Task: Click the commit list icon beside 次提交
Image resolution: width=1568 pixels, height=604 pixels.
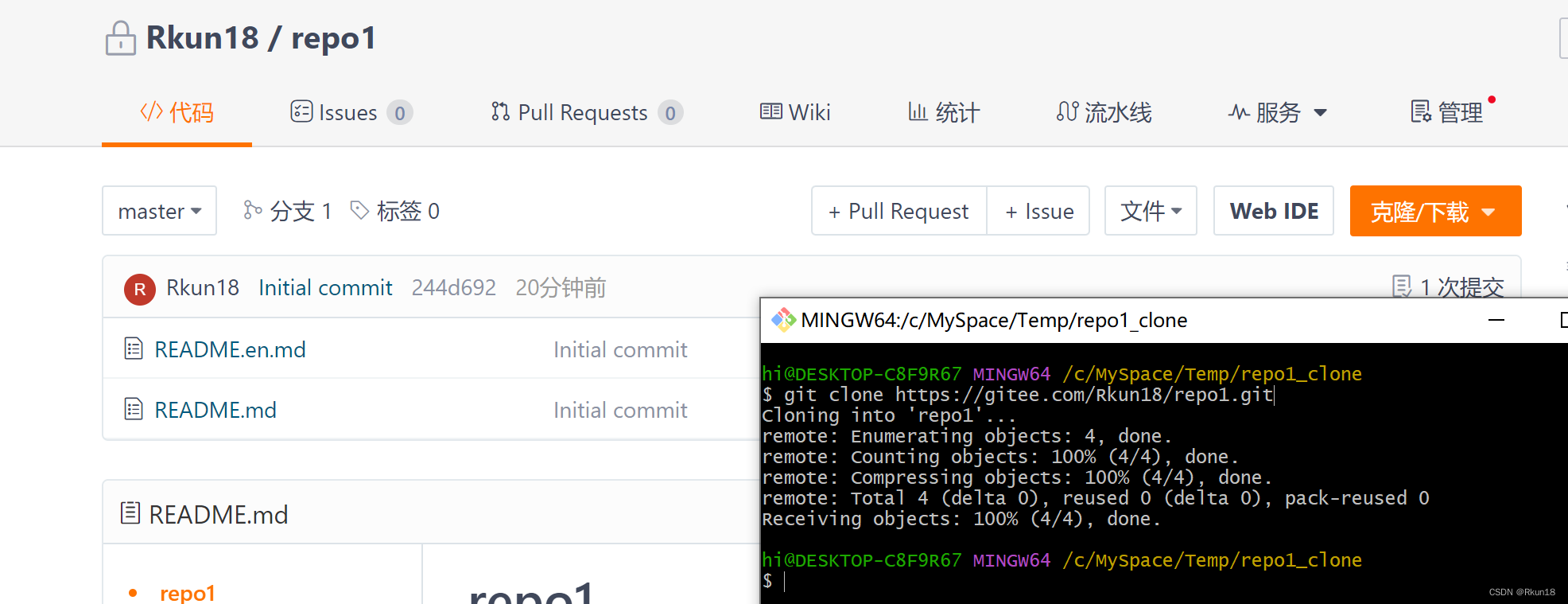Action: point(1402,286)
